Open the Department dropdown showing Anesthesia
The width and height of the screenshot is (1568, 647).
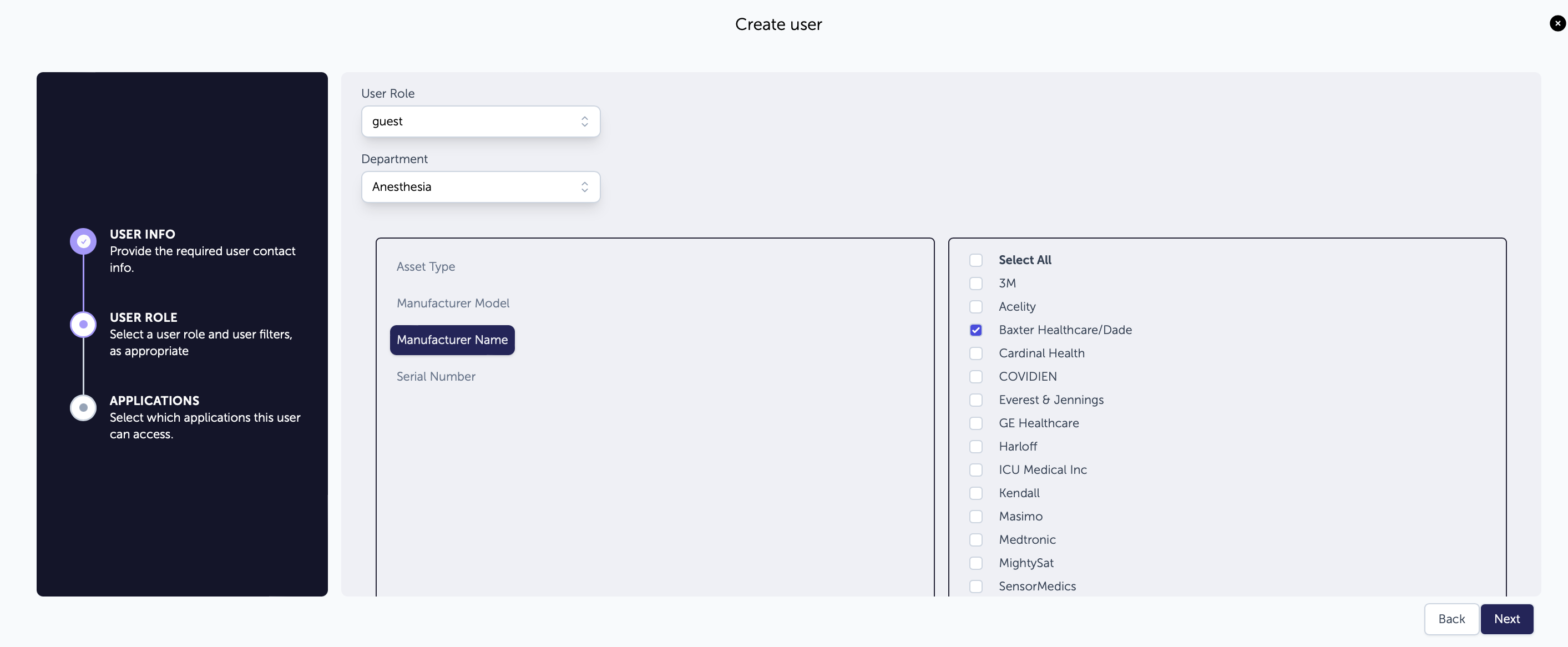[480, 187]
